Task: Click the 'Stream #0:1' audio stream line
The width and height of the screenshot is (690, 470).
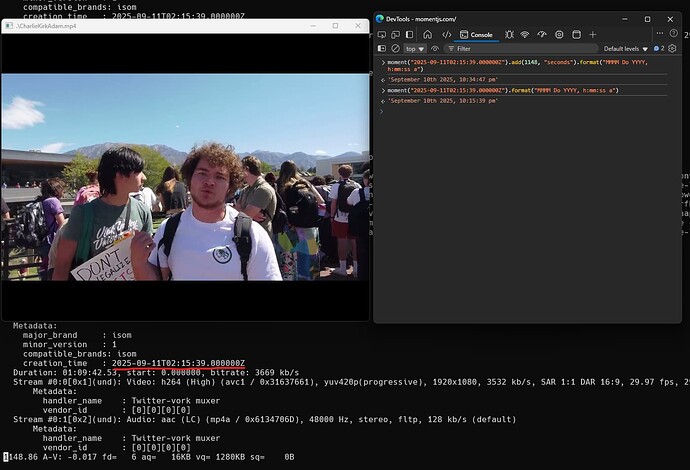Action: (264, 419)
